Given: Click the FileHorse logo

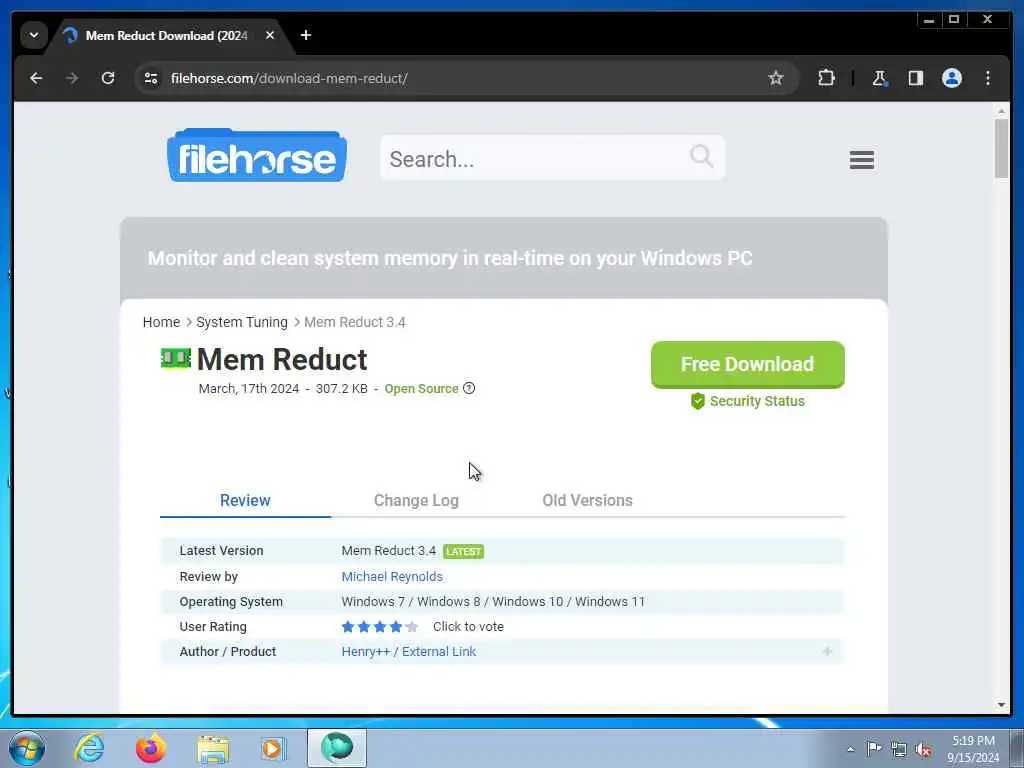Looking at the screenshot, I should [257, 155].
